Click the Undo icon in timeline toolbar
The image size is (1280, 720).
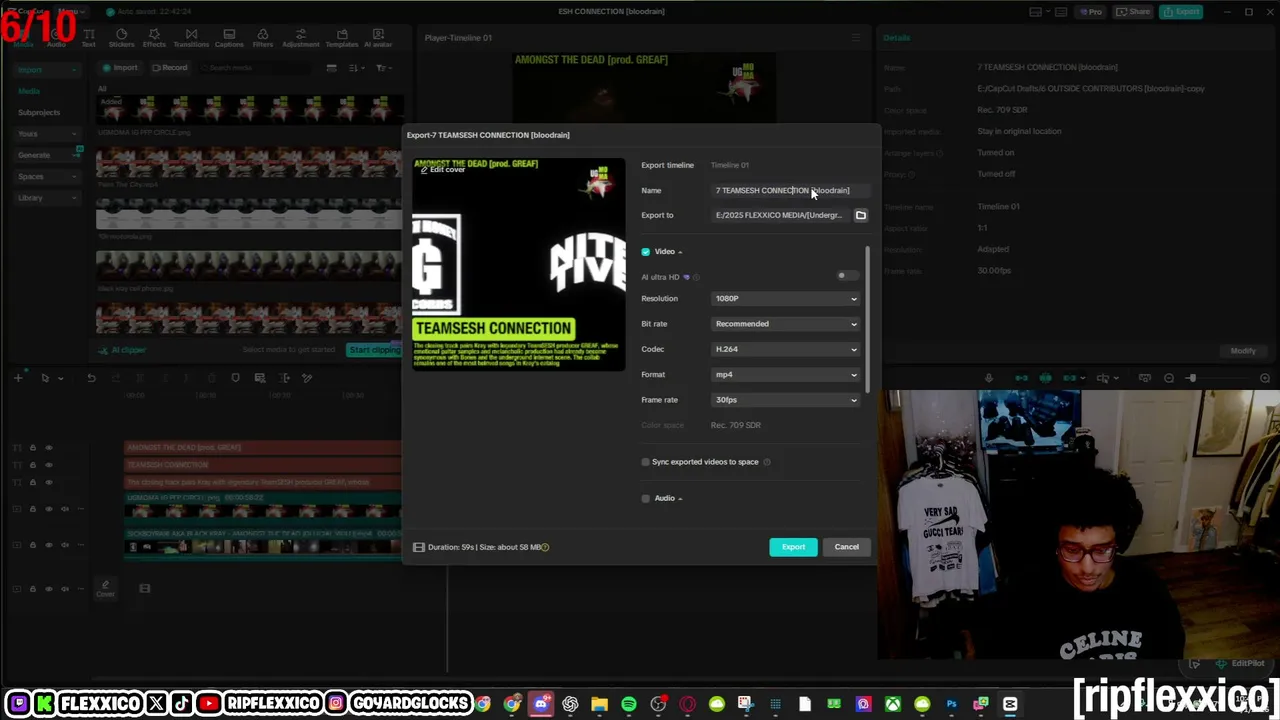(x=91, y=378)
